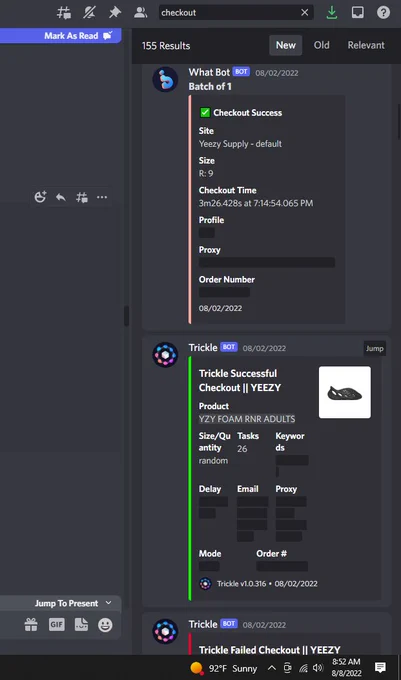This screenshot has width=401, height=680.
Task: Open the emoji picker smiley
Action: [x=105, y=625]
